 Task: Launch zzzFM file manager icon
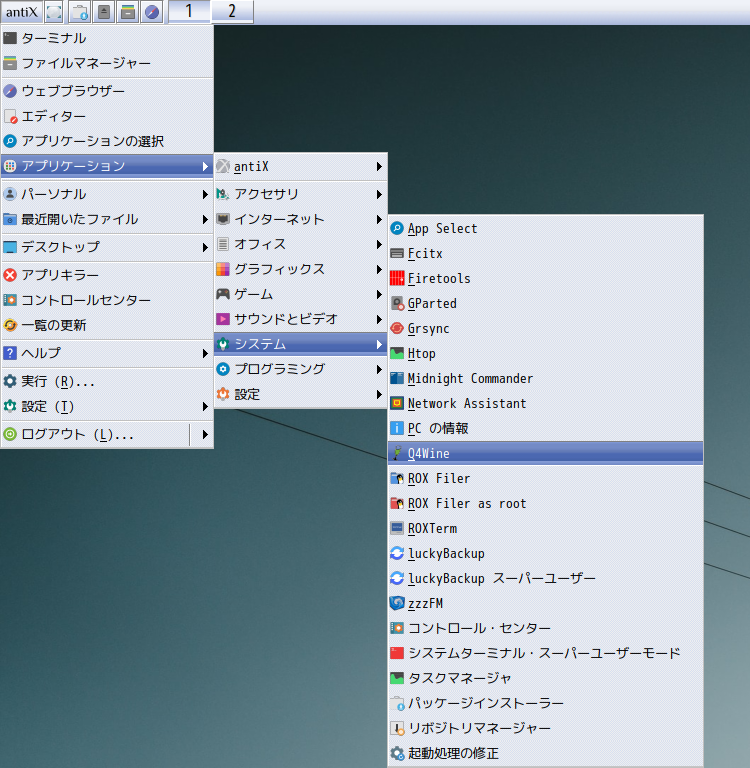397,603
